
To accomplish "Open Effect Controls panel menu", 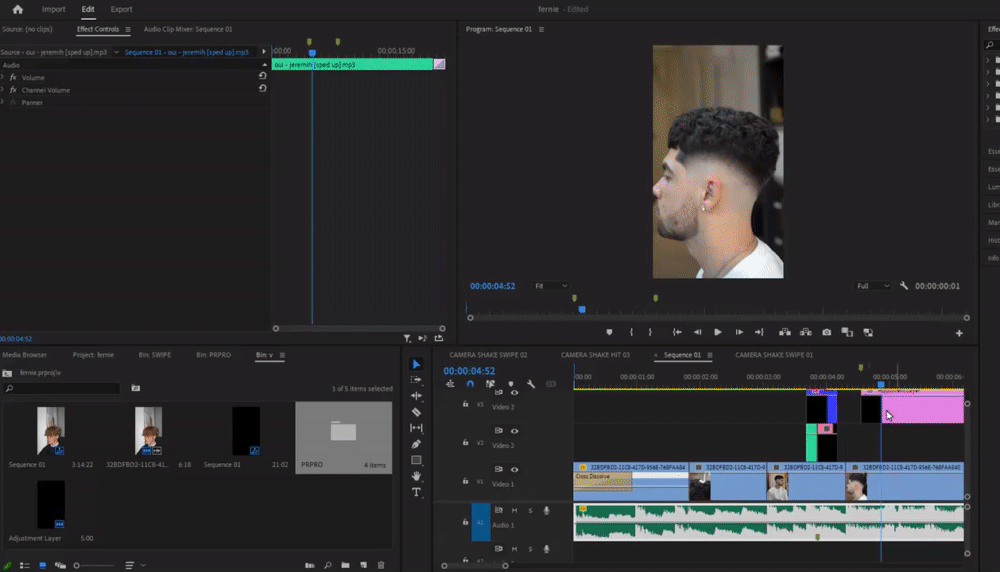I will [128, 29].
